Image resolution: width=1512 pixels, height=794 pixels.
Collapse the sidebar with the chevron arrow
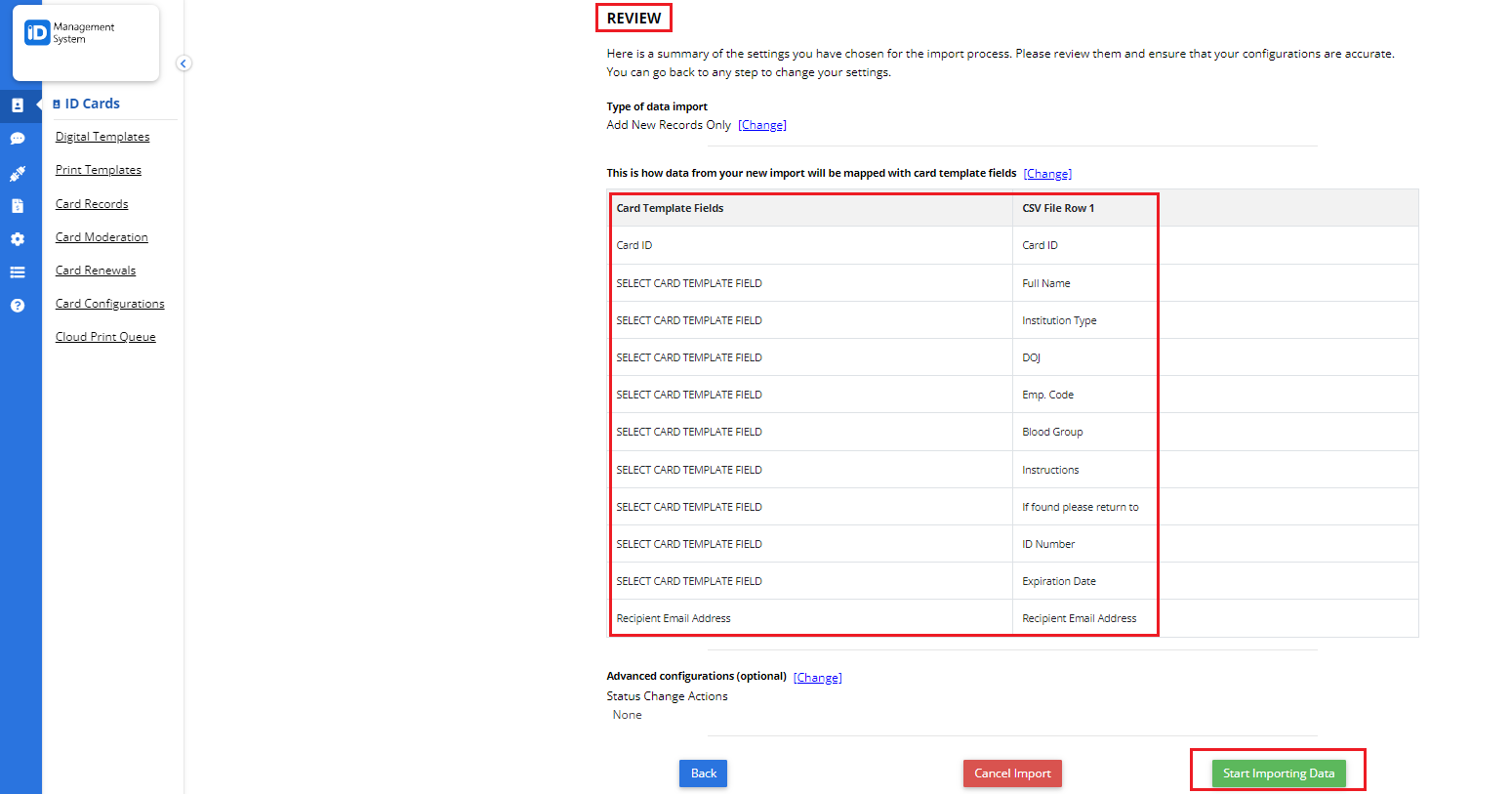coord(184,63)
